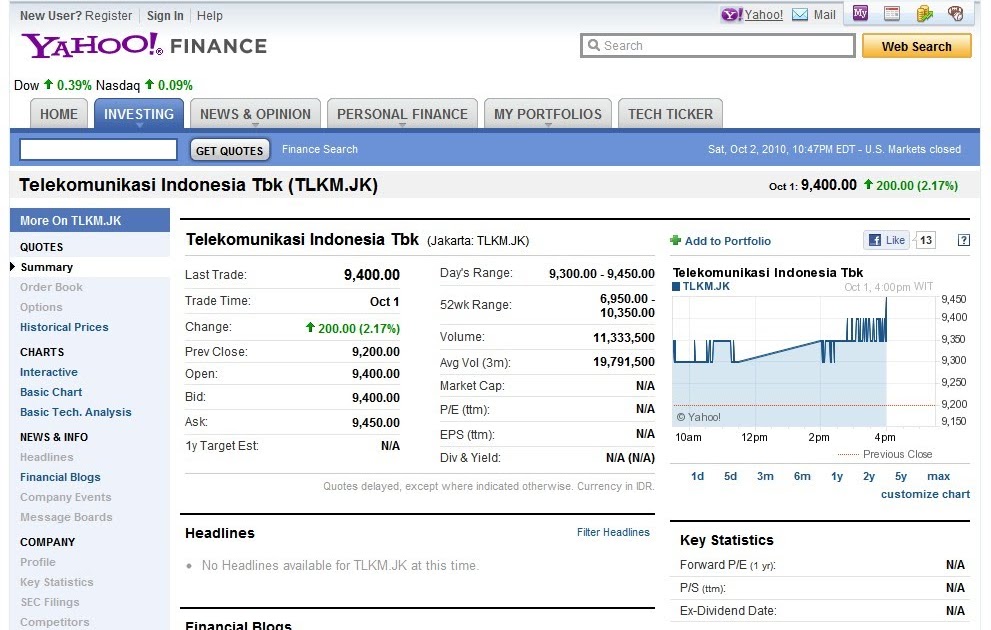This screenshot has width=991, height=630.
Task: Click the Dow 0.39% ticker text
Action: click(52, 85)
